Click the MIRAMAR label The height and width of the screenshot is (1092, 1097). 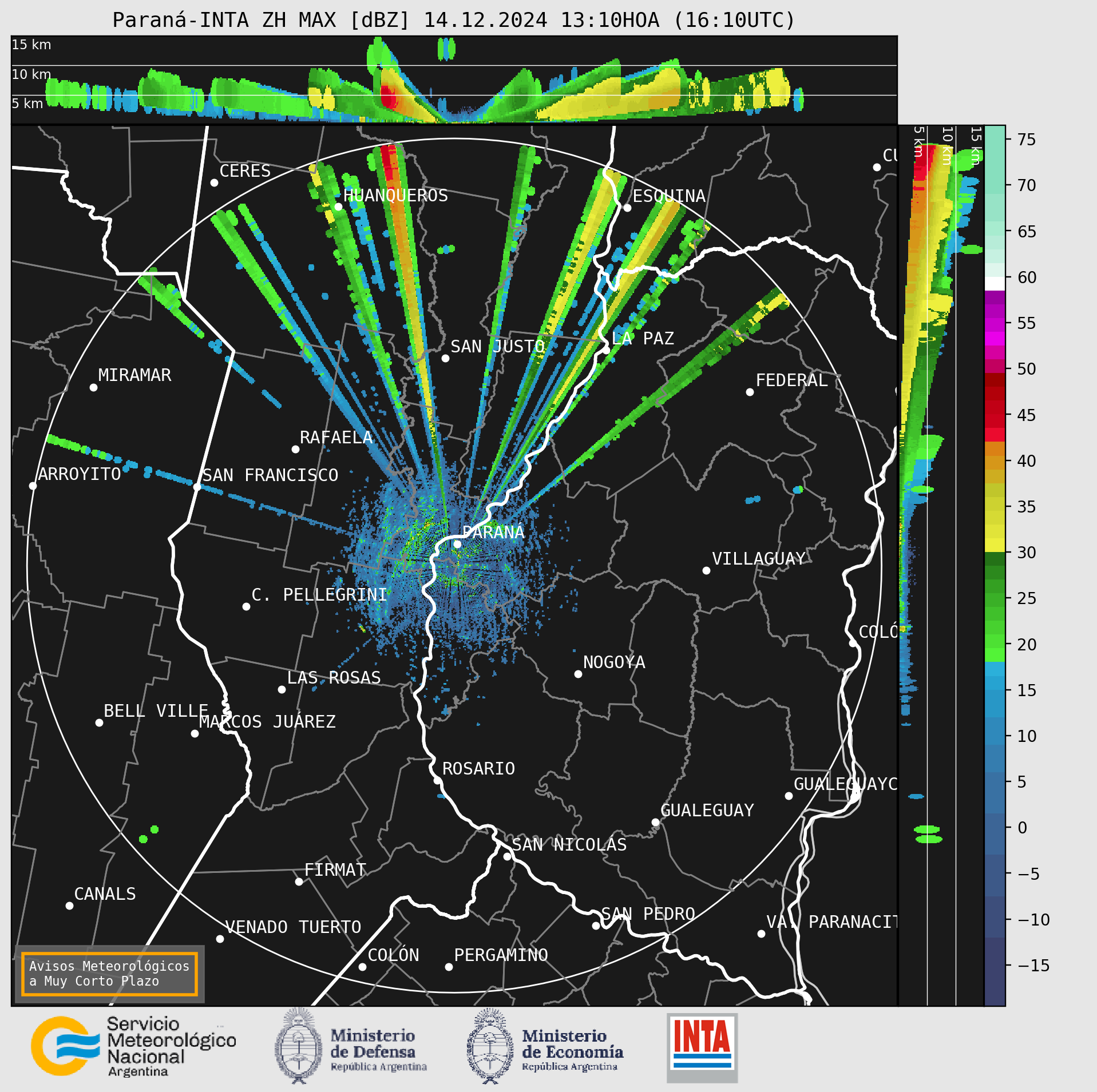[134, 375]
